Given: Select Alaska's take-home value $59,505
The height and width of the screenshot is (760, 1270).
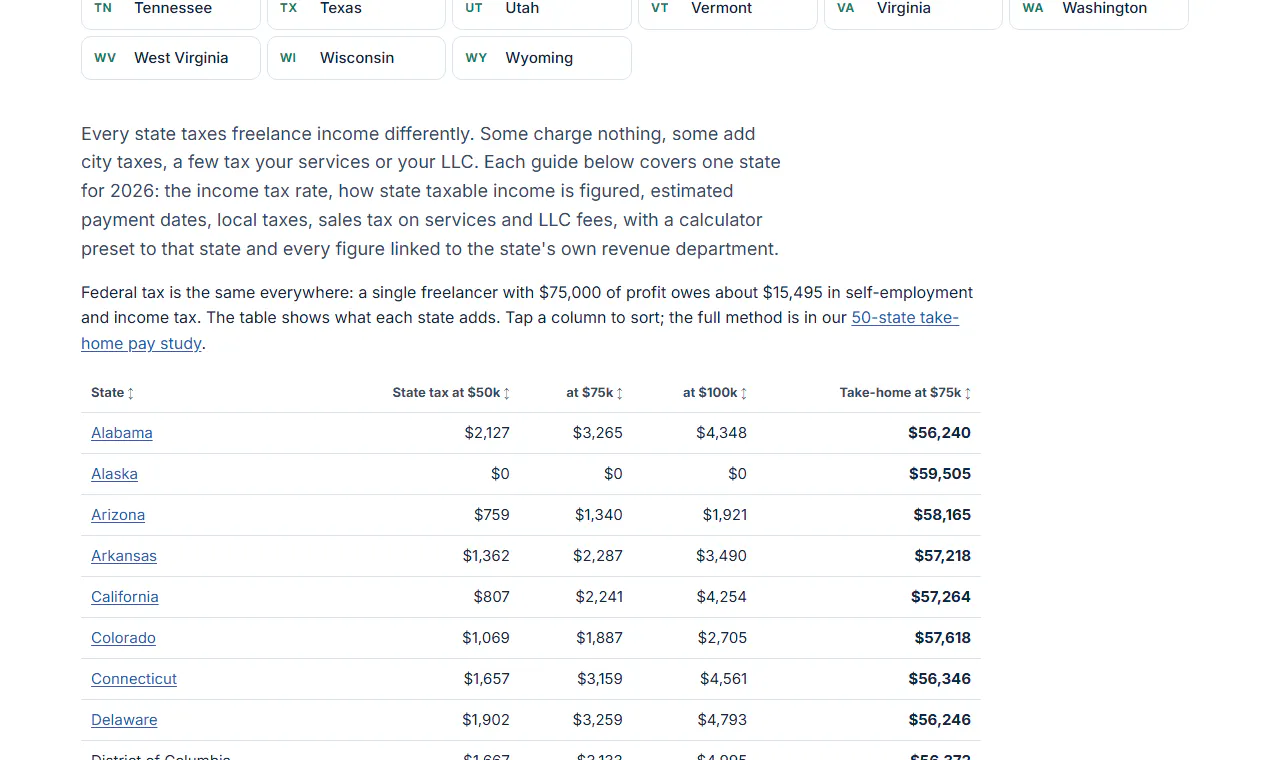Looking at the screenshot, I should (939, 474).
